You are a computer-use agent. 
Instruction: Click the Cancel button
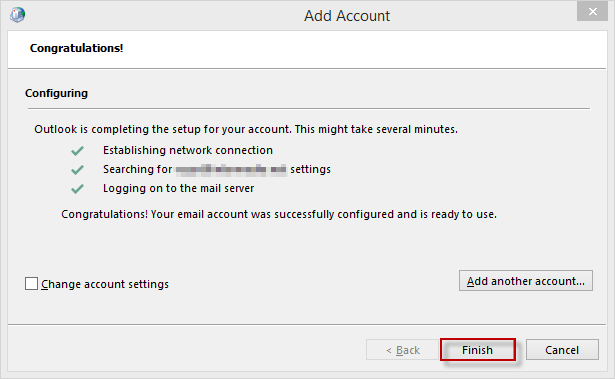click(562, 350)
